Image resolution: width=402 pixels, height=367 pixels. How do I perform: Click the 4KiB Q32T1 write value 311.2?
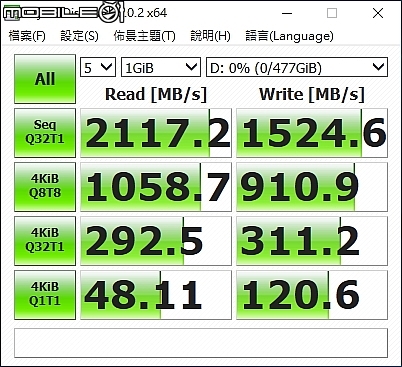pos(312,241)
